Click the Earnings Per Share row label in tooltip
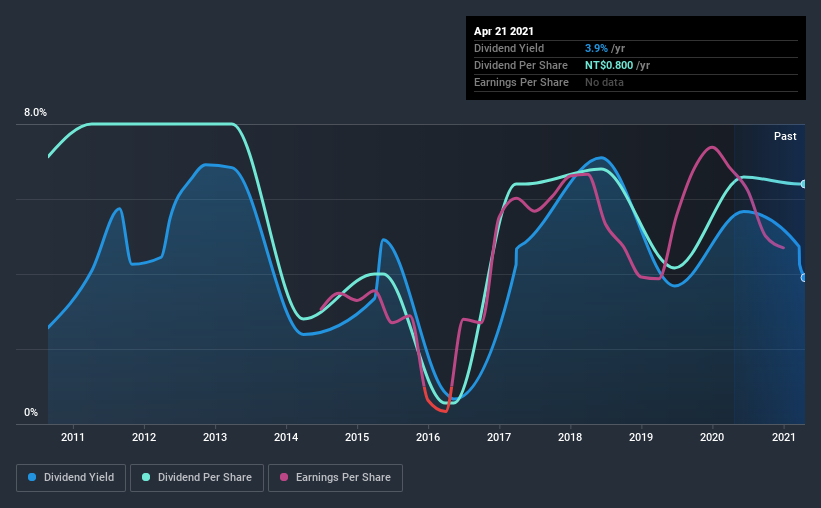Viewport: 821px width, 508px height. [x=522, y=82]
